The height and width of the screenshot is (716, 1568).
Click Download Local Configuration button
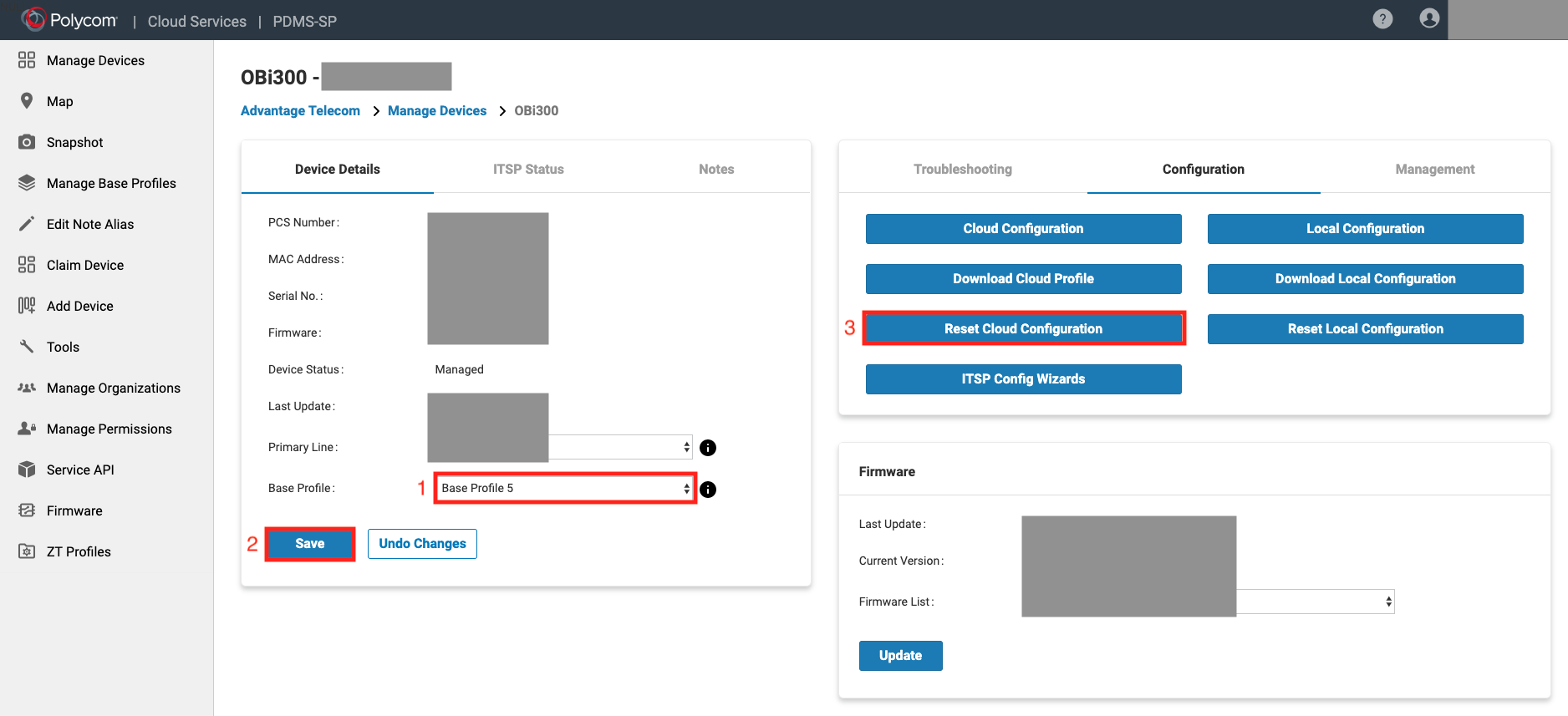(1365, 279)
